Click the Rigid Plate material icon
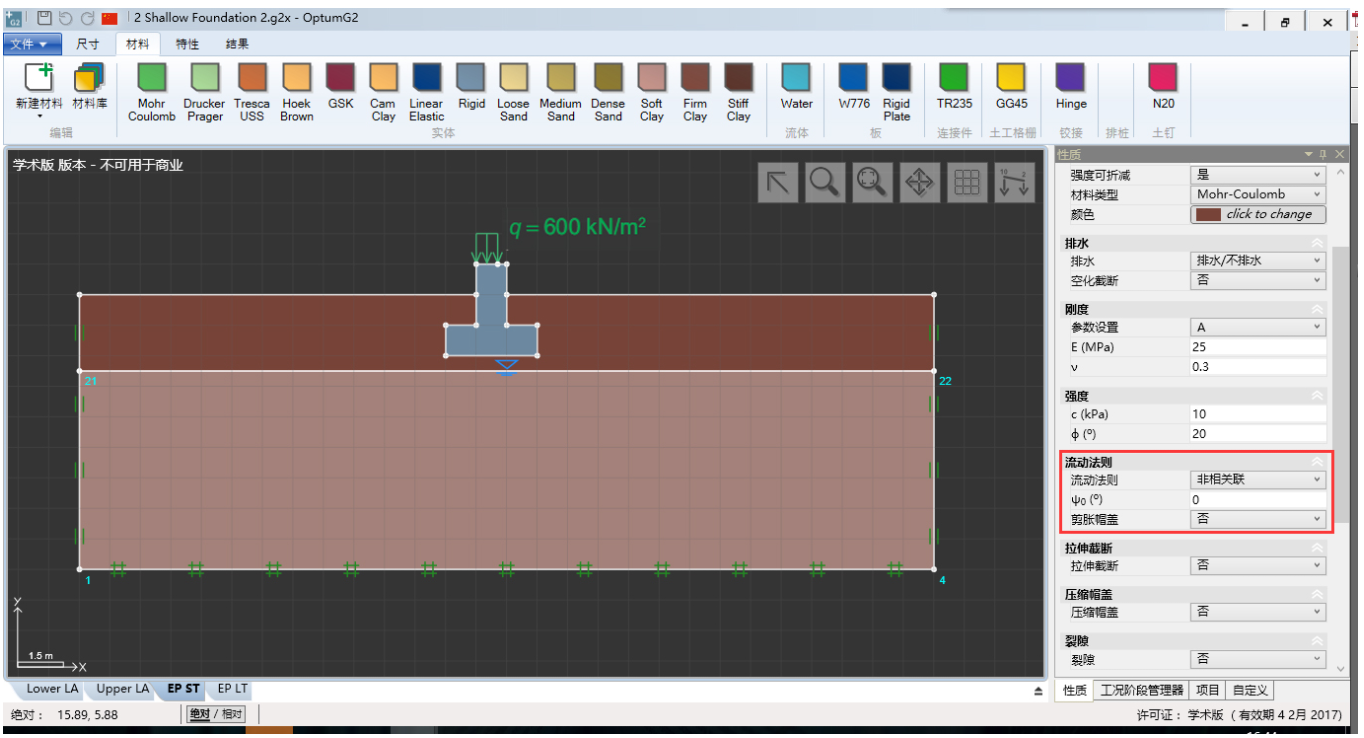 point(896,78)
